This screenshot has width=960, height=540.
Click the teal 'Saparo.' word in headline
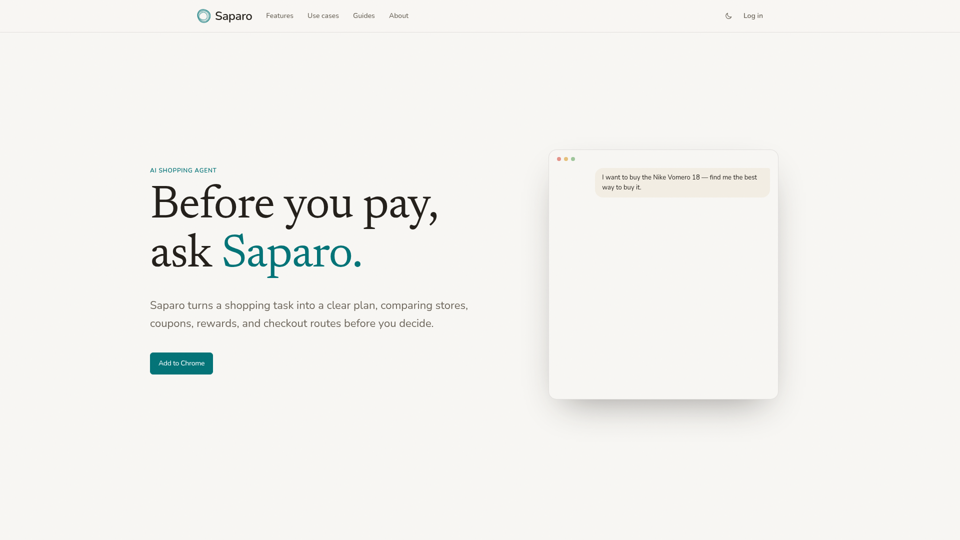(292, 253)
